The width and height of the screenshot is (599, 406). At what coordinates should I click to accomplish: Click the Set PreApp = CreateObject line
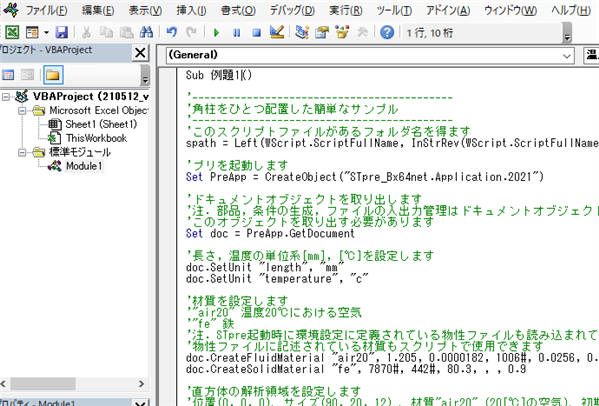point(364,176)
